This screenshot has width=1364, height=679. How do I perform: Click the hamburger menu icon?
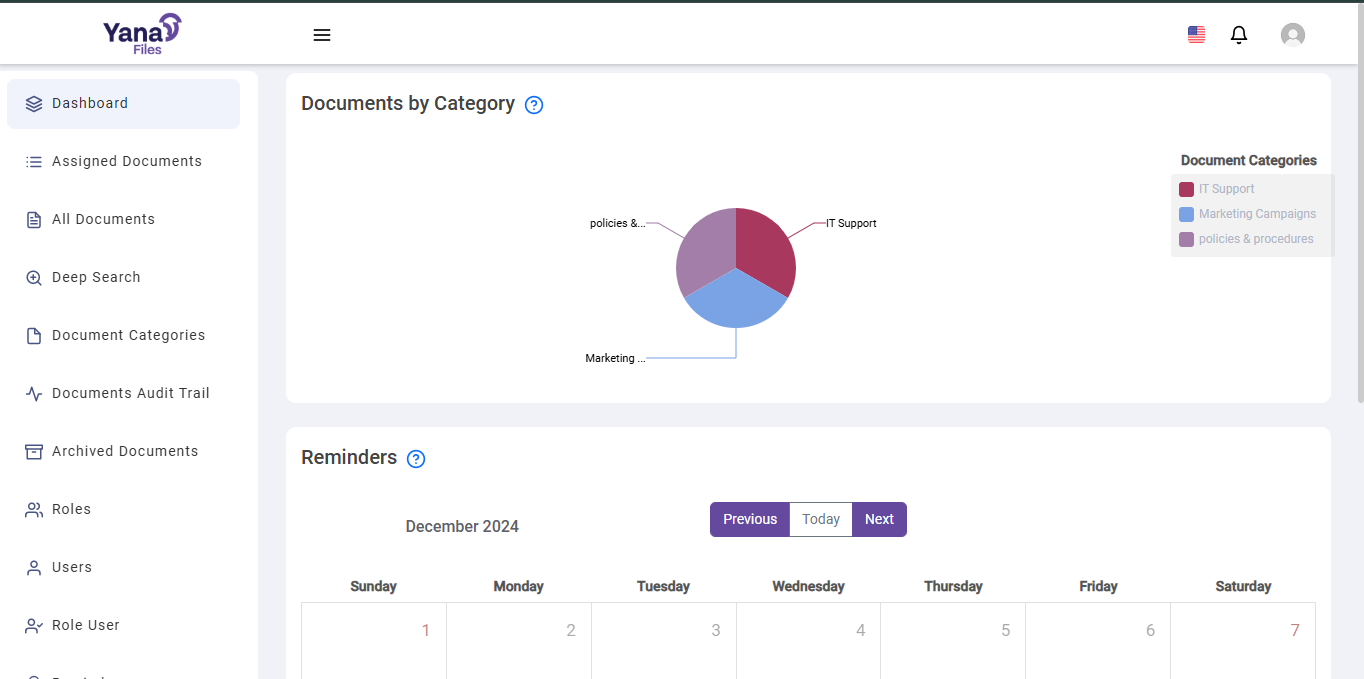click(x=321, y=35)
